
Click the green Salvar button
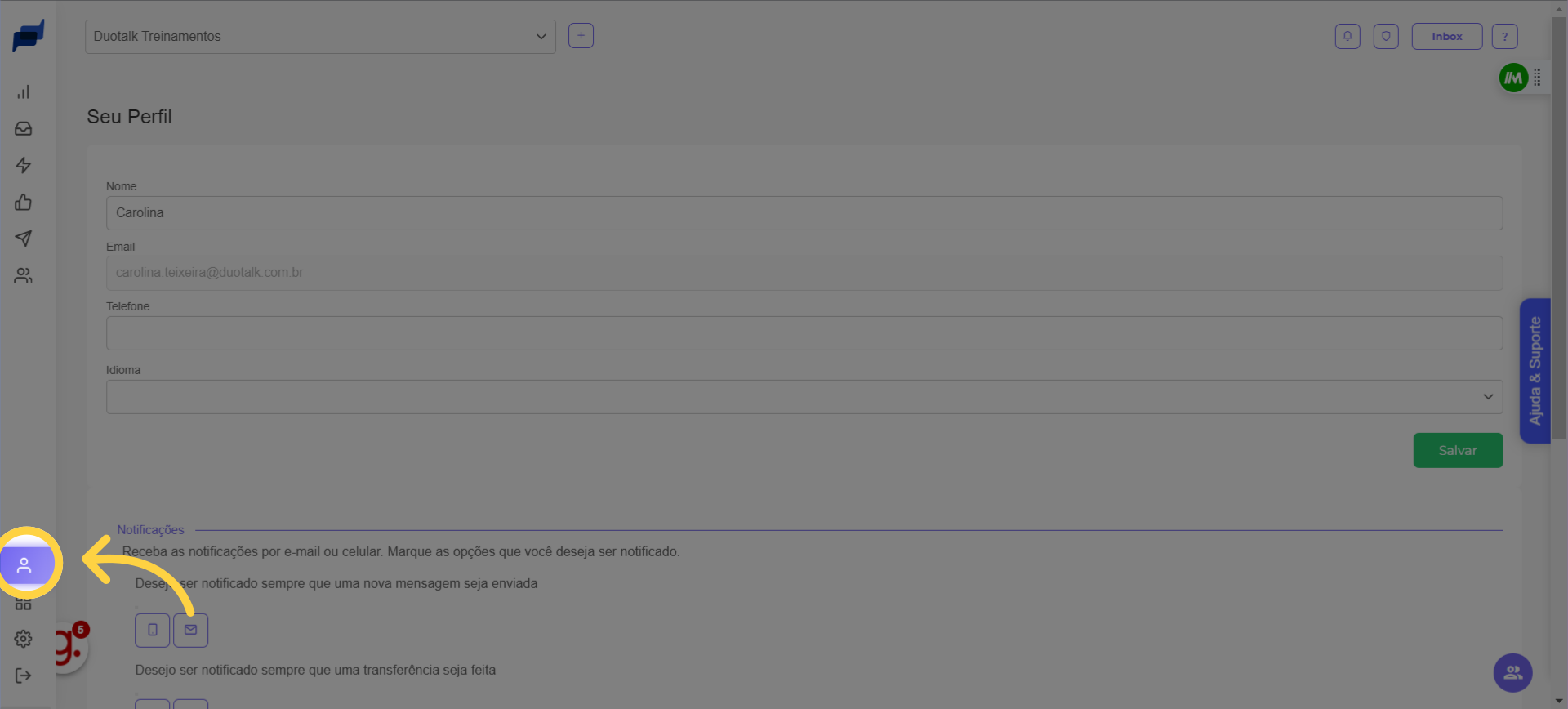click(x=1458, y=450)
